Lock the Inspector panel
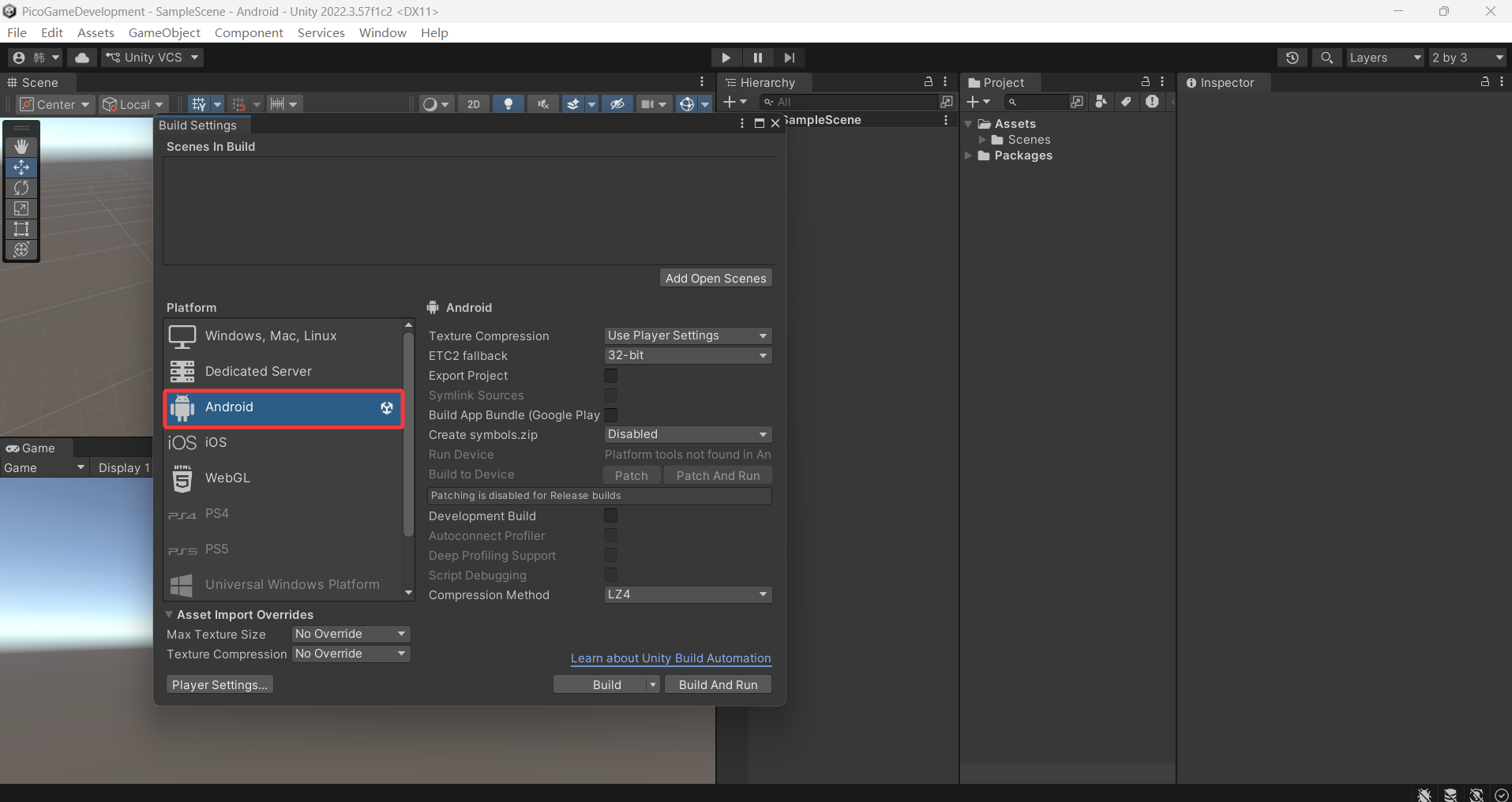Image resolution: width=1512 pixels, height=802 pixels. 1485,82
